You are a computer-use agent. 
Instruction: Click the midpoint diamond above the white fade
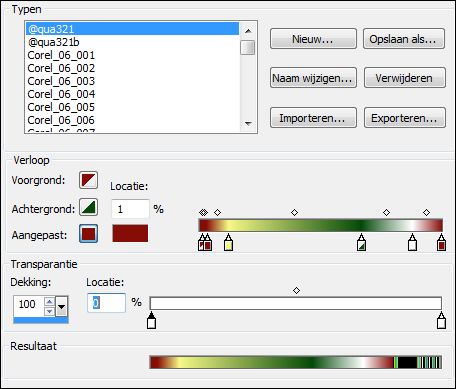[386, 212]
